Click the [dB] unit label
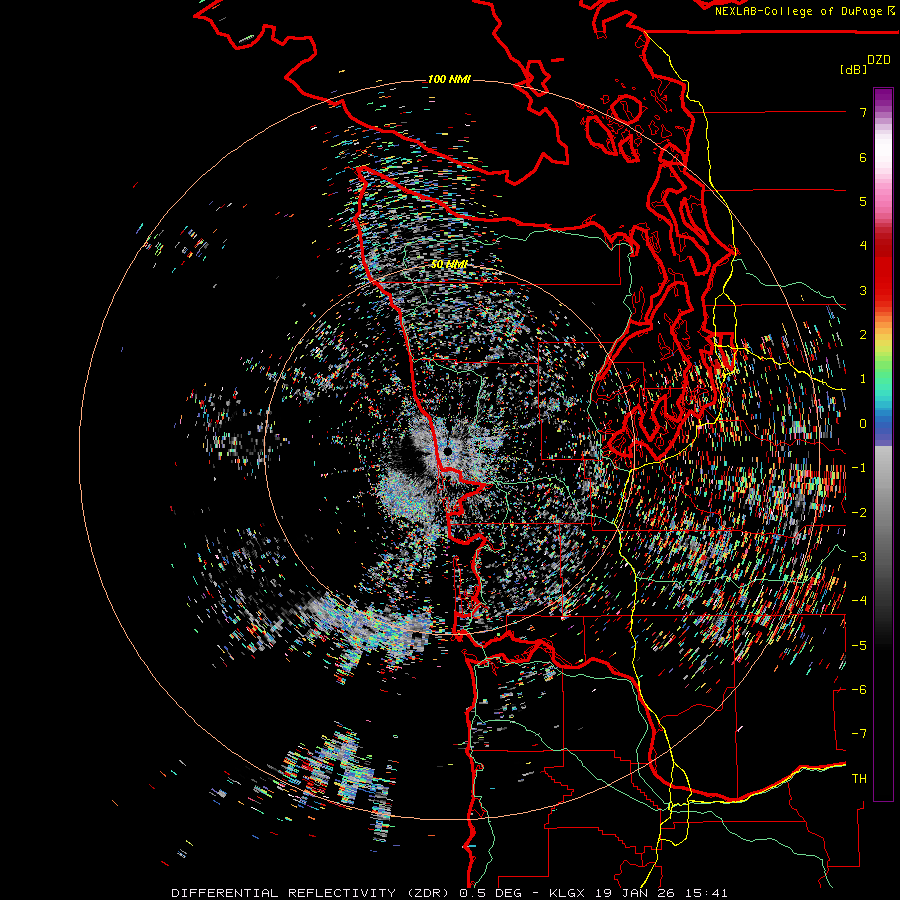 853,69
